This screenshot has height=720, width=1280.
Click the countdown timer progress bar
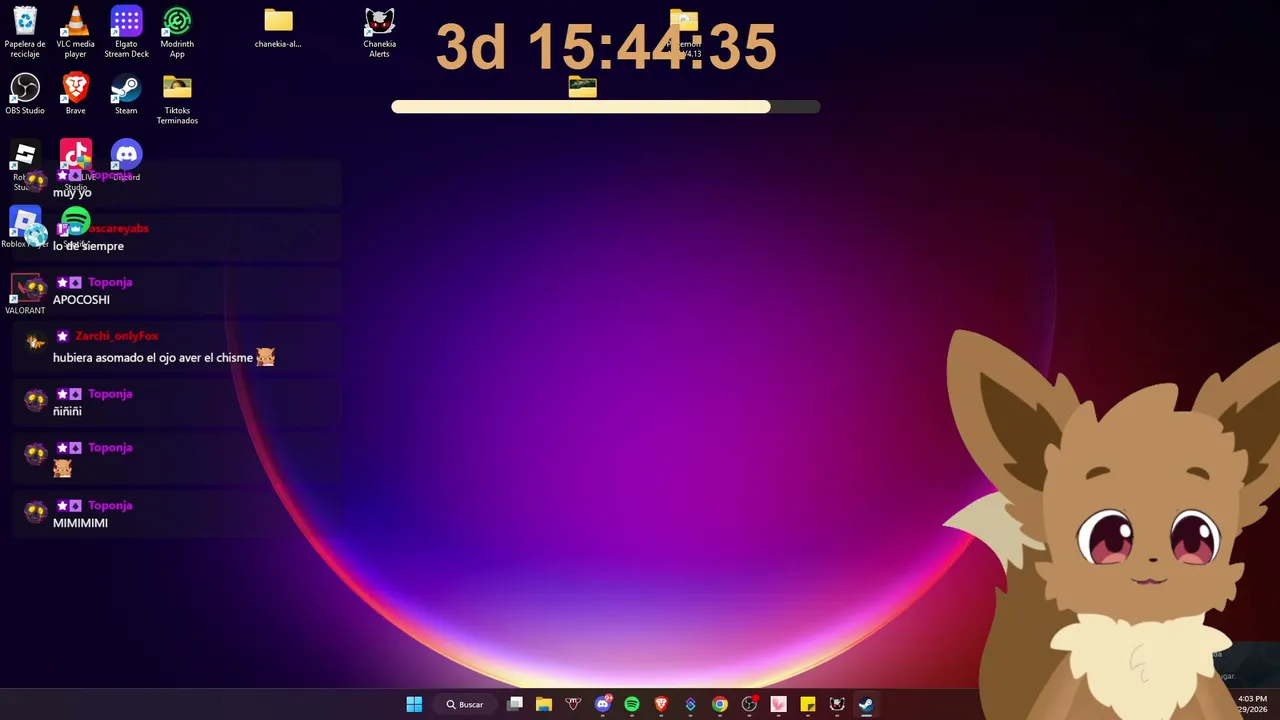[605, 107]
